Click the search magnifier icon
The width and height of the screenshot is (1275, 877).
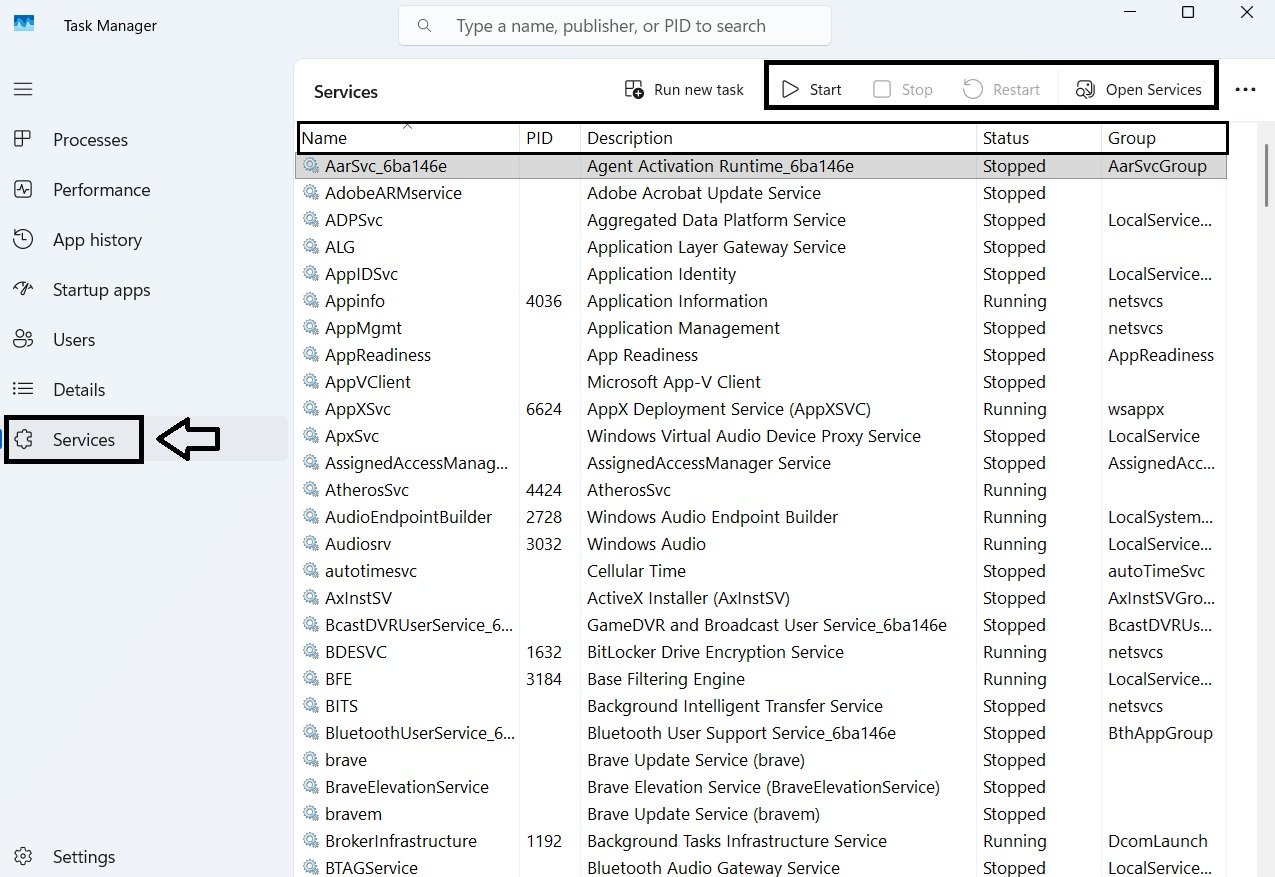tap(425, 26)
